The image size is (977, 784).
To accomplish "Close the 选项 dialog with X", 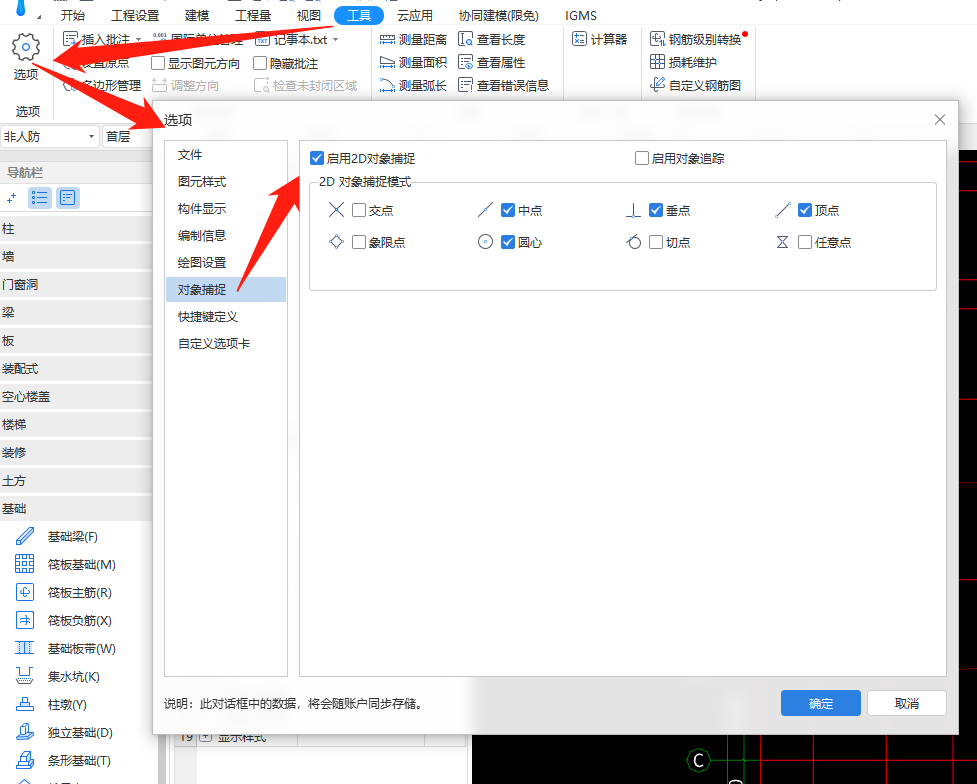I will pyautogui.click(x=940, y=120).
